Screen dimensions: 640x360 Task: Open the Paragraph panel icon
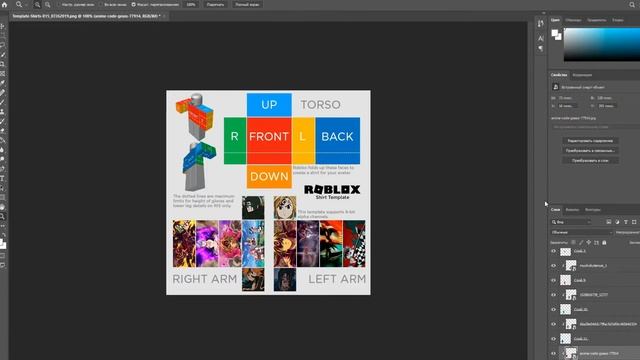coord(540,49)
